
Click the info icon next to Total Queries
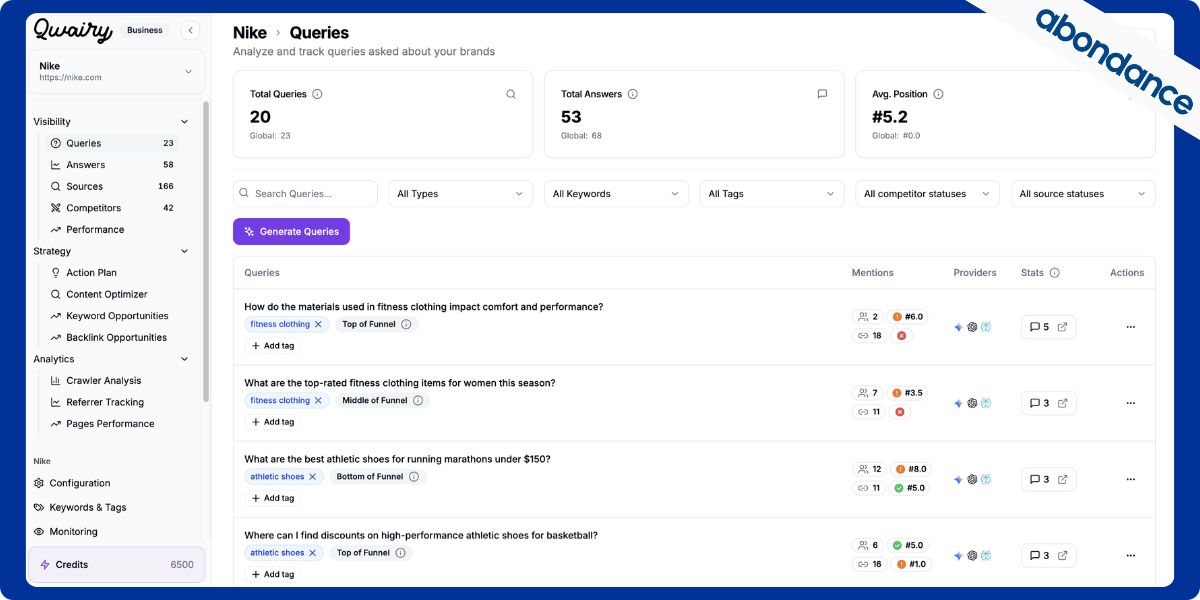[x=317, y=94]
